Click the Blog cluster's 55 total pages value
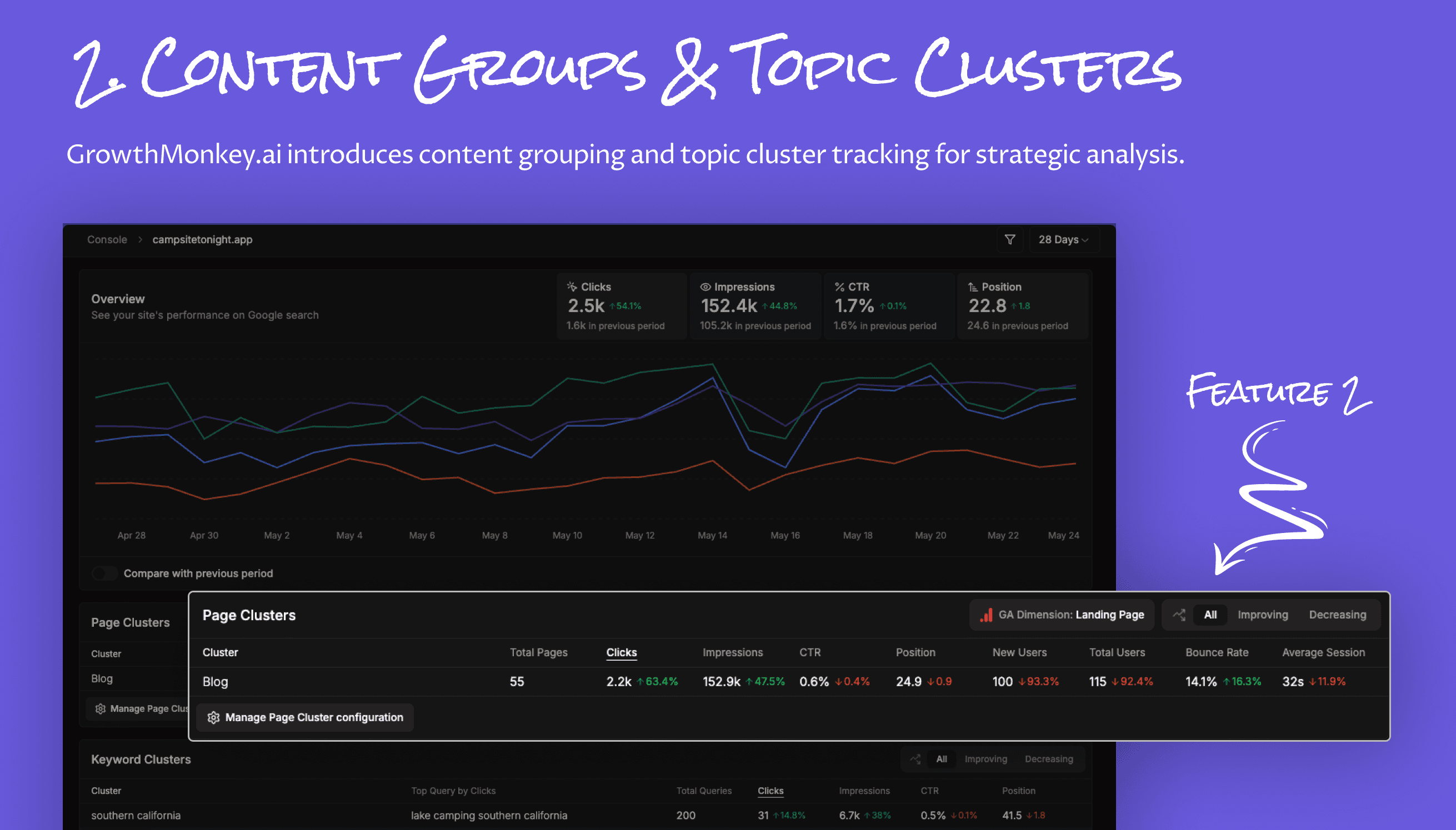Screen dimensions: 1456x830 (517, 681)
